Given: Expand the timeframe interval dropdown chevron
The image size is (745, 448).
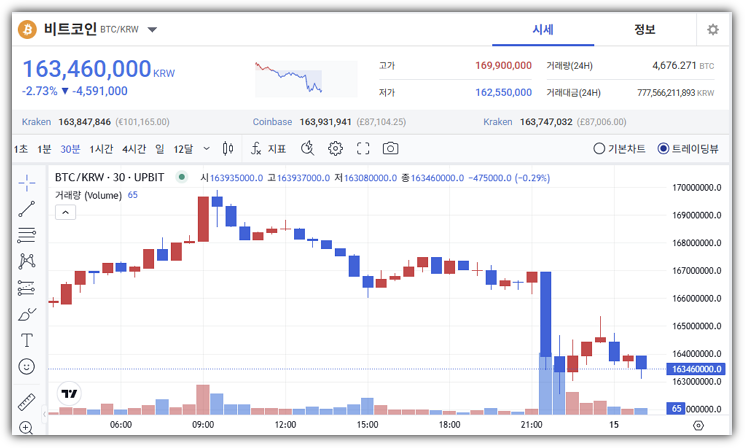Looking at the screenshot, I should click(206, 149).
